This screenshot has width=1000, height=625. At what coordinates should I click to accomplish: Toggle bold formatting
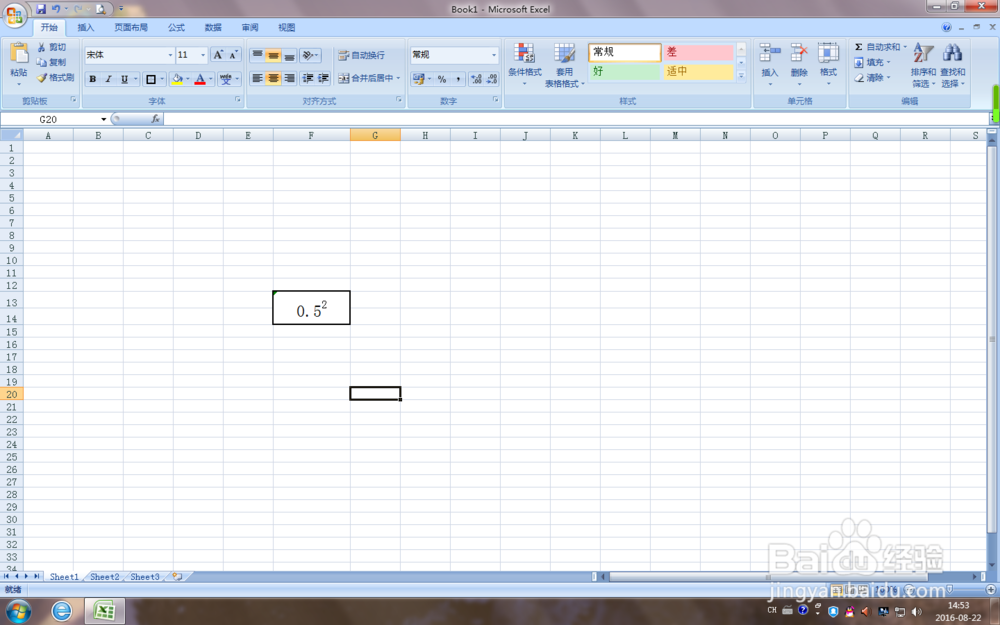(92, 79)
